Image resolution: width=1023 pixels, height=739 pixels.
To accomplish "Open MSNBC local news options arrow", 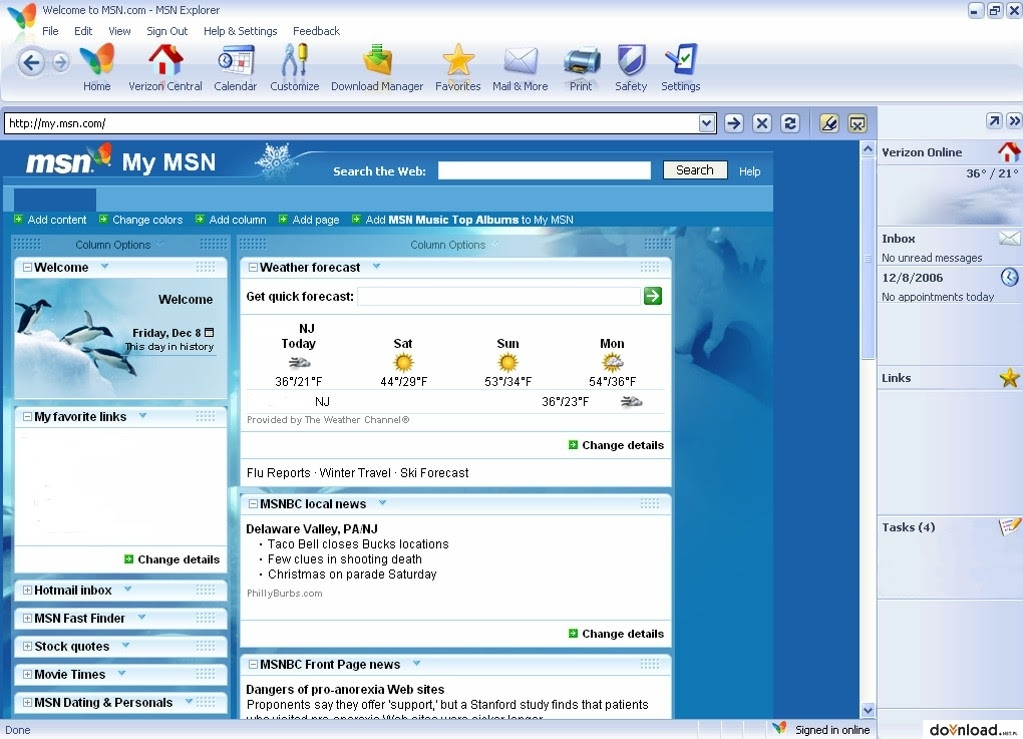I will click(382, 503).
